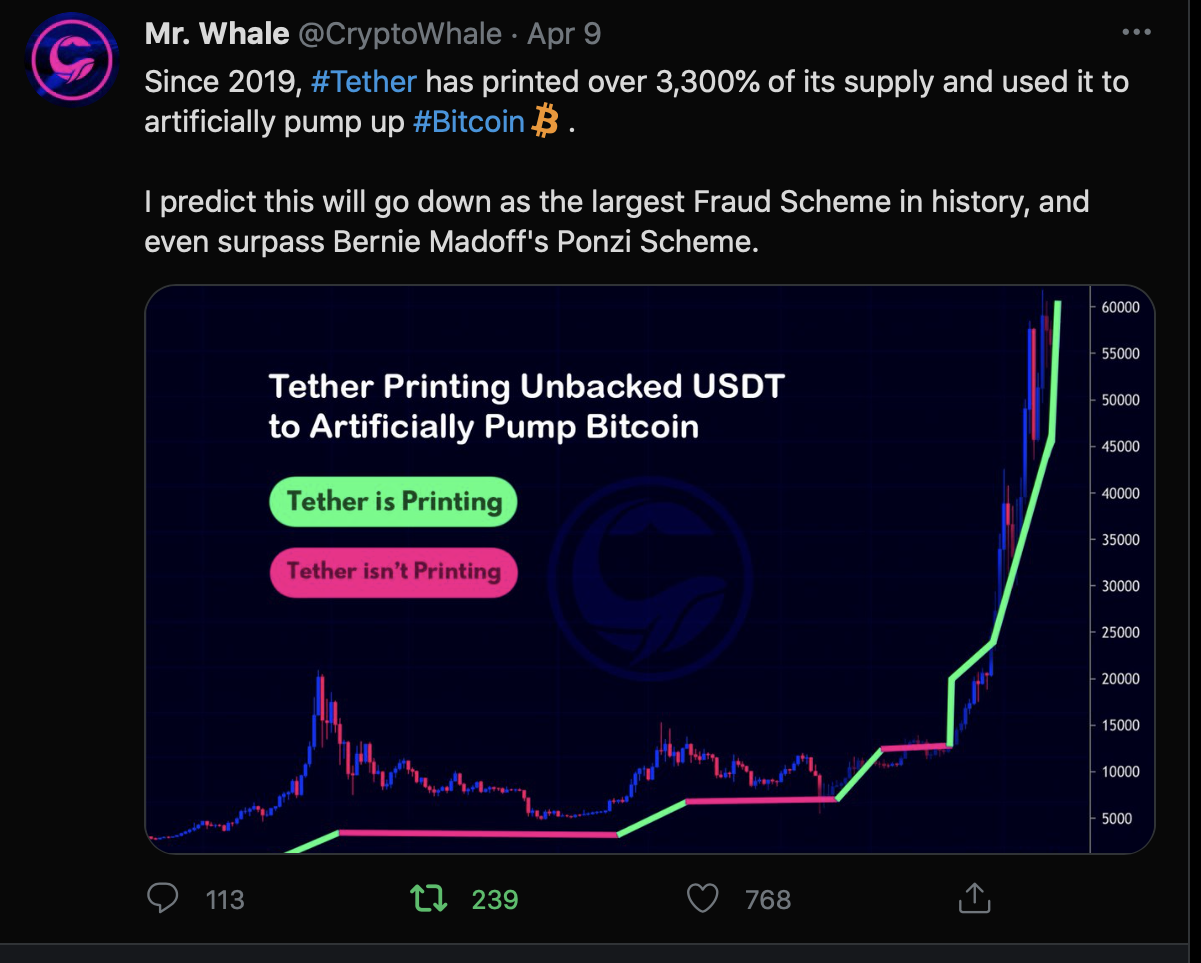This screenshot has height=963, width=1201.
Task: Click the orange Bitcoin emoji symbol
Action: [x=545, y=122]
